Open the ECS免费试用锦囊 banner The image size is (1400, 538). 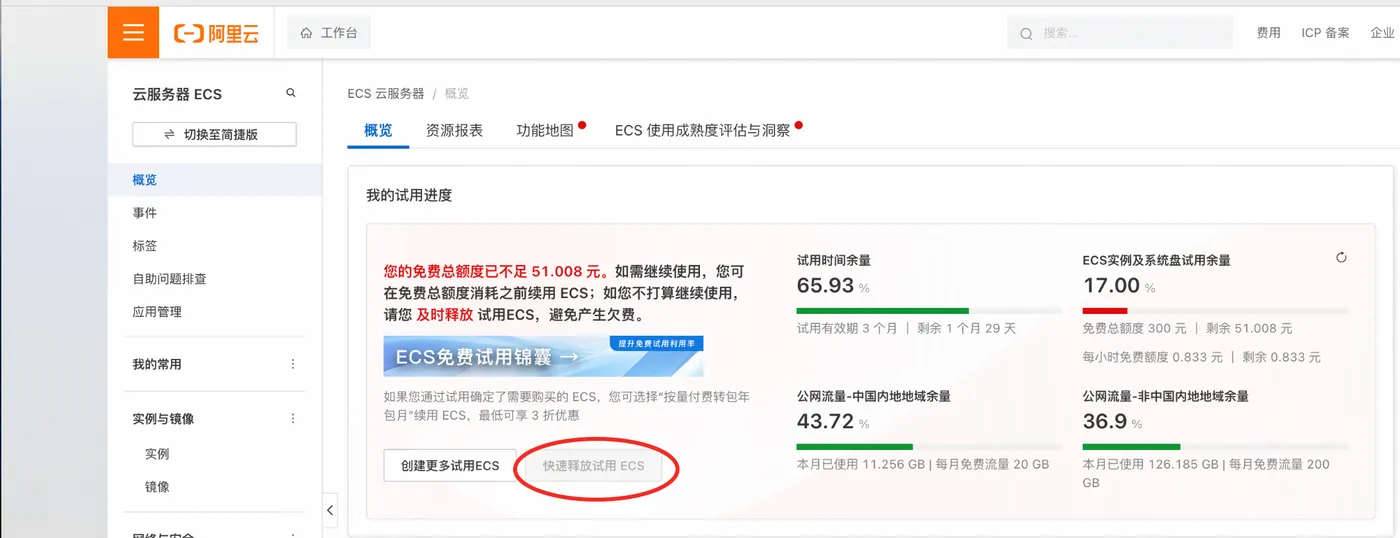543,356
